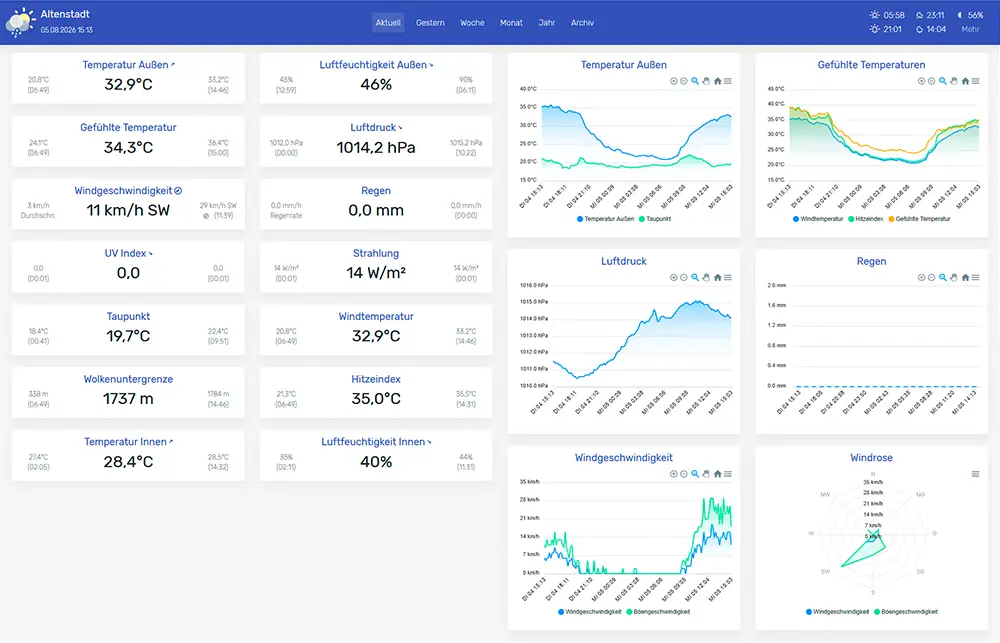The height and width of the screenshot is (643, 1000).
Task: Zoom in on Luftdruck chart
Action: [673, 277]
